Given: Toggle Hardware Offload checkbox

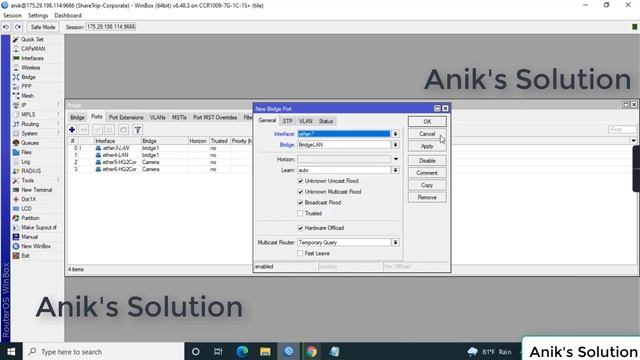Looking at the screenshot, I should [300, 228].
